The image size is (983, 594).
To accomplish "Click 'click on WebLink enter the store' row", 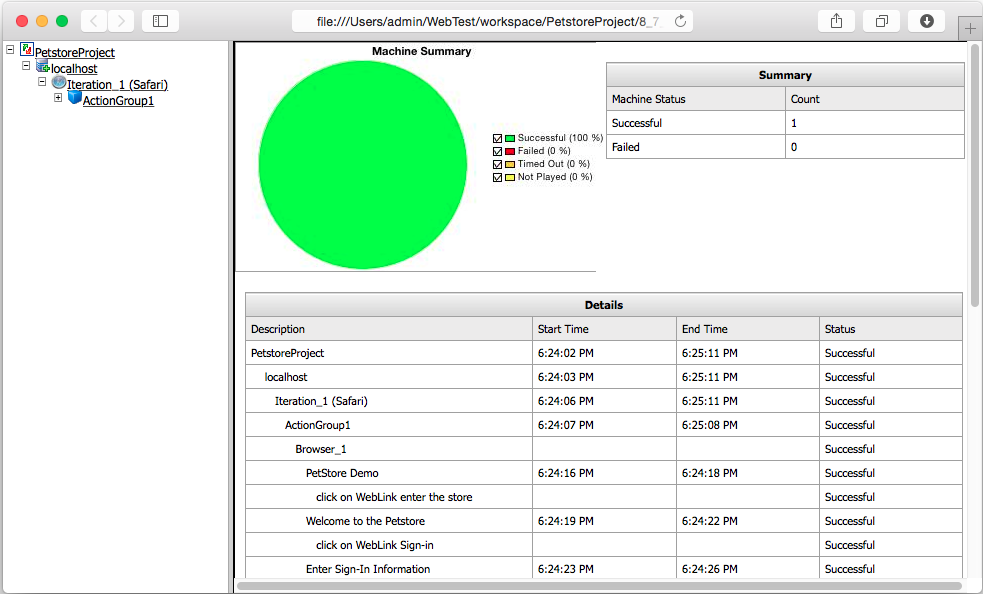I will tap(604, 497).
